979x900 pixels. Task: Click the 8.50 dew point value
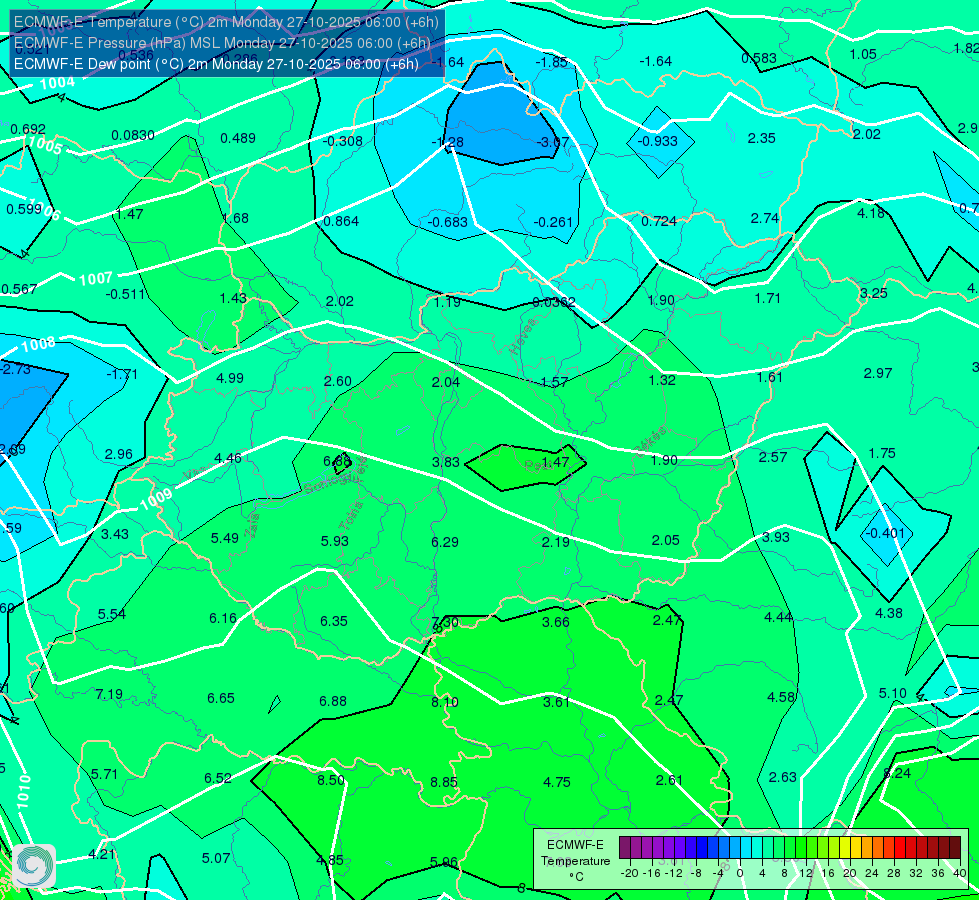pos(331,780)
